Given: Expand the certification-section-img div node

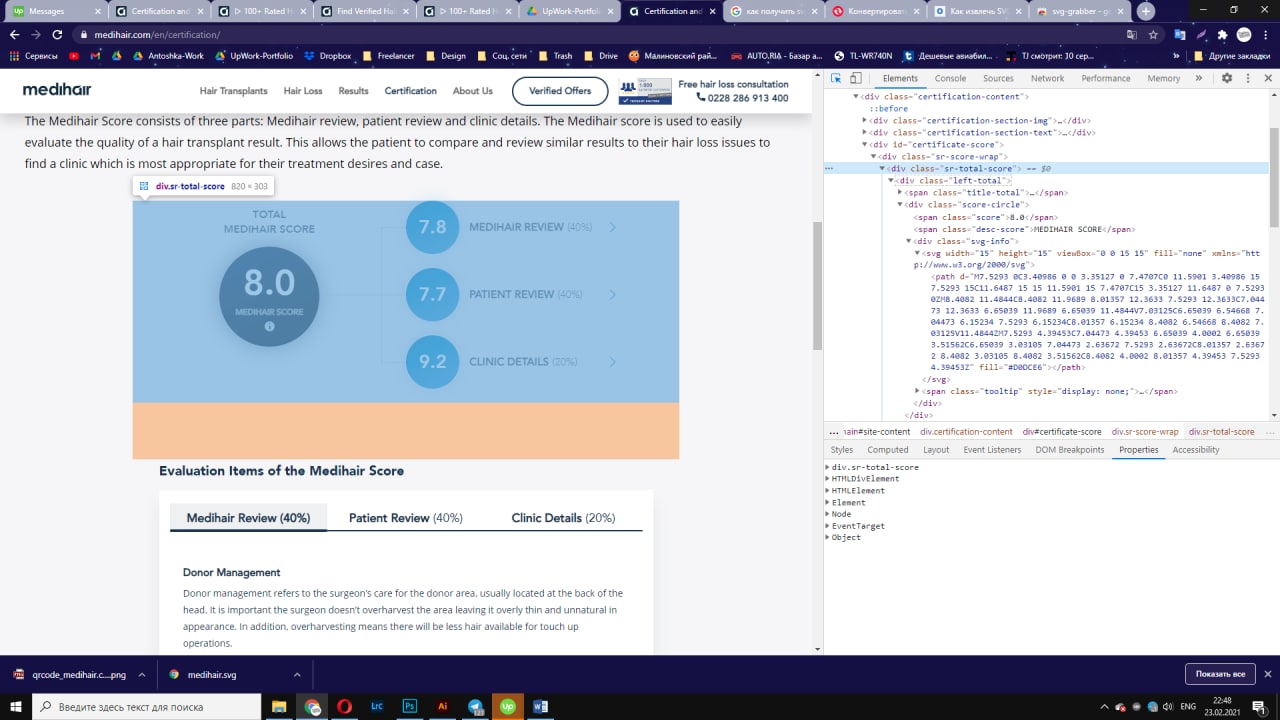Looking at the screenshot, I should (865, 120).
